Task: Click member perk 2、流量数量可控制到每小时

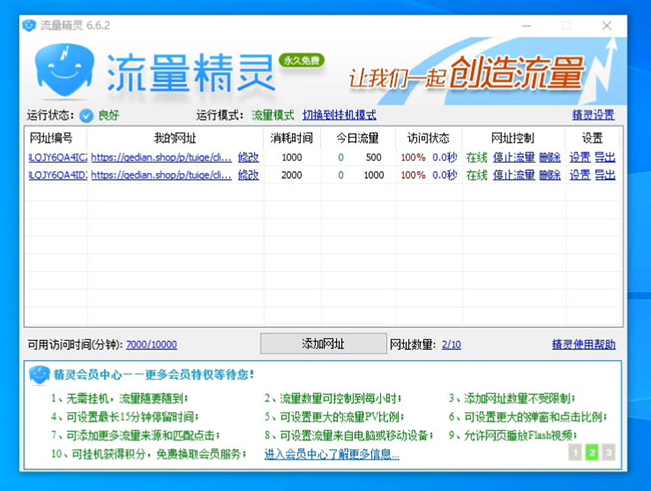Action: (333, 399)
